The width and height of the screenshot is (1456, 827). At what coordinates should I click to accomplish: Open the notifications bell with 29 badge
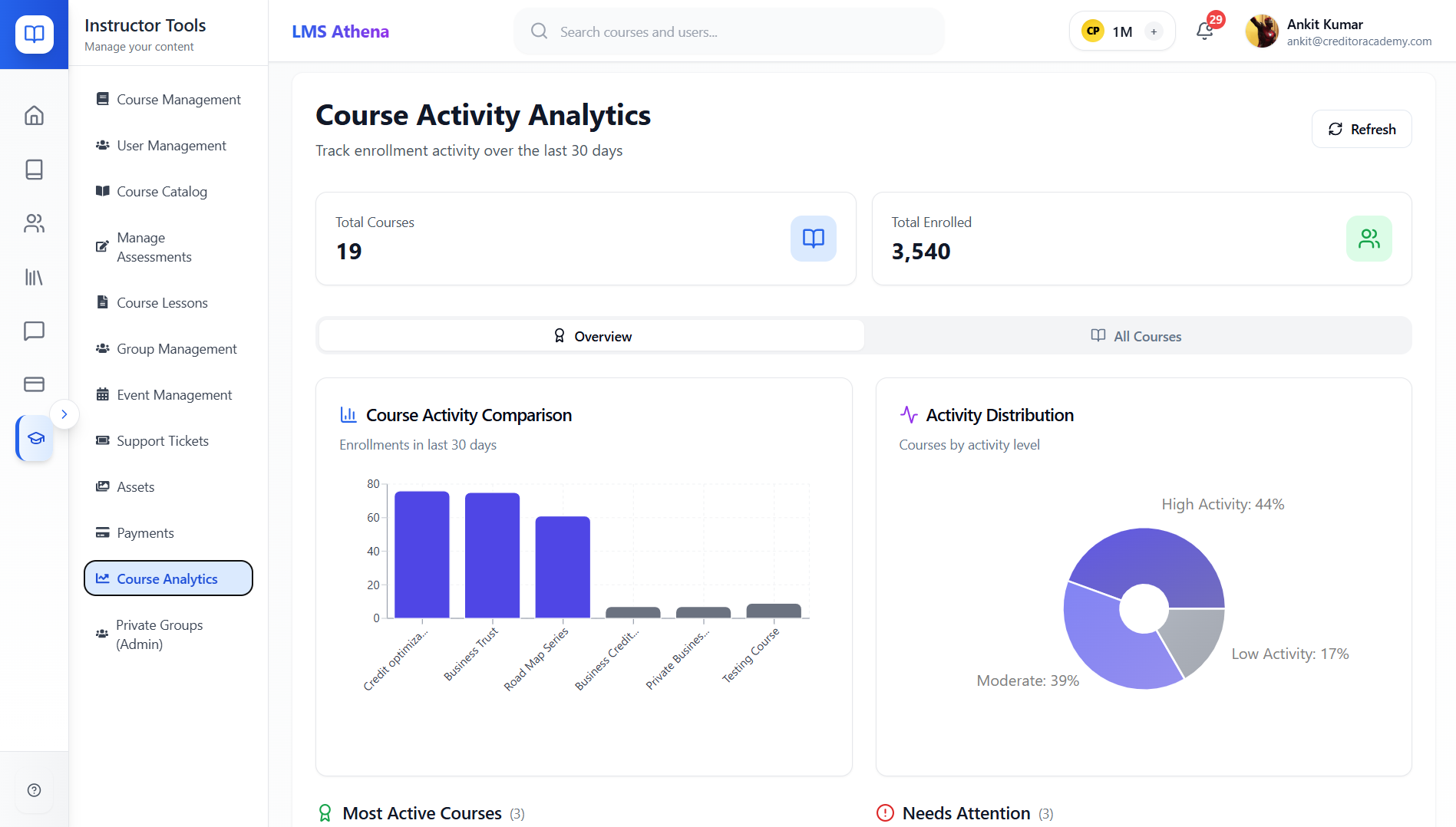[1205, 31]
